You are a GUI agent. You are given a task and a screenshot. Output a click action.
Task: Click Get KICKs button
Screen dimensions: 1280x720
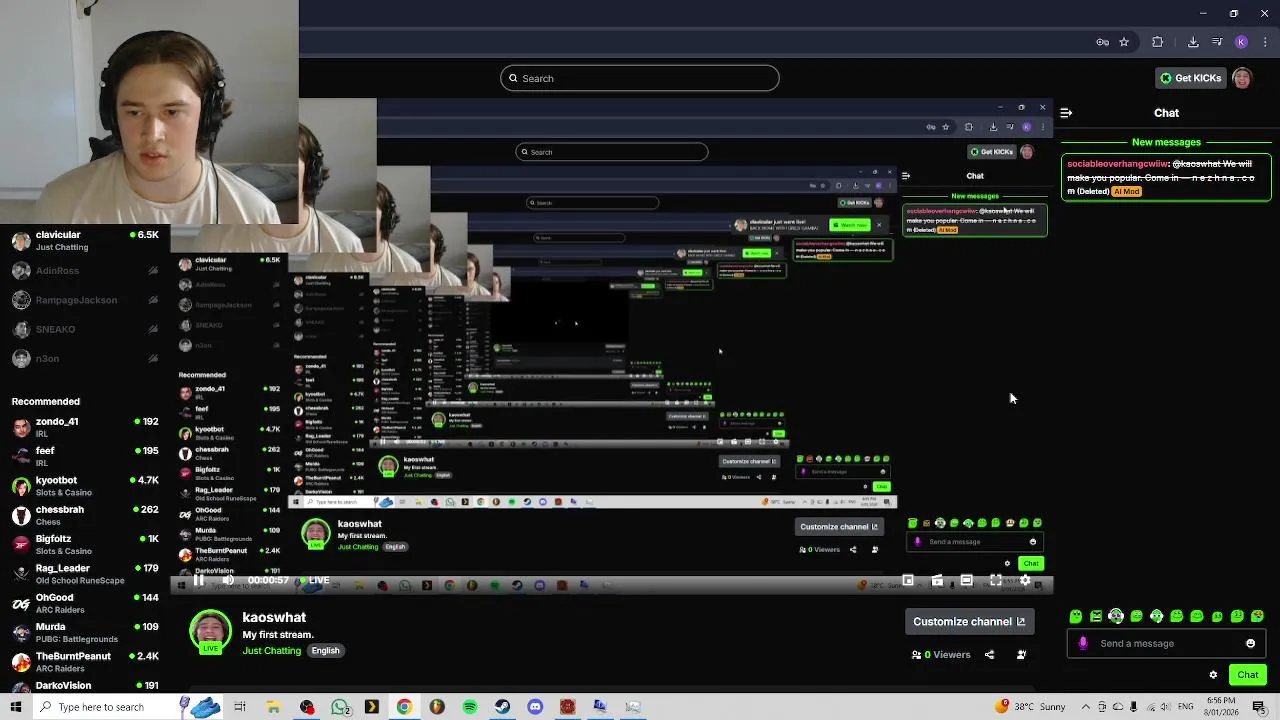(1190, 78)
